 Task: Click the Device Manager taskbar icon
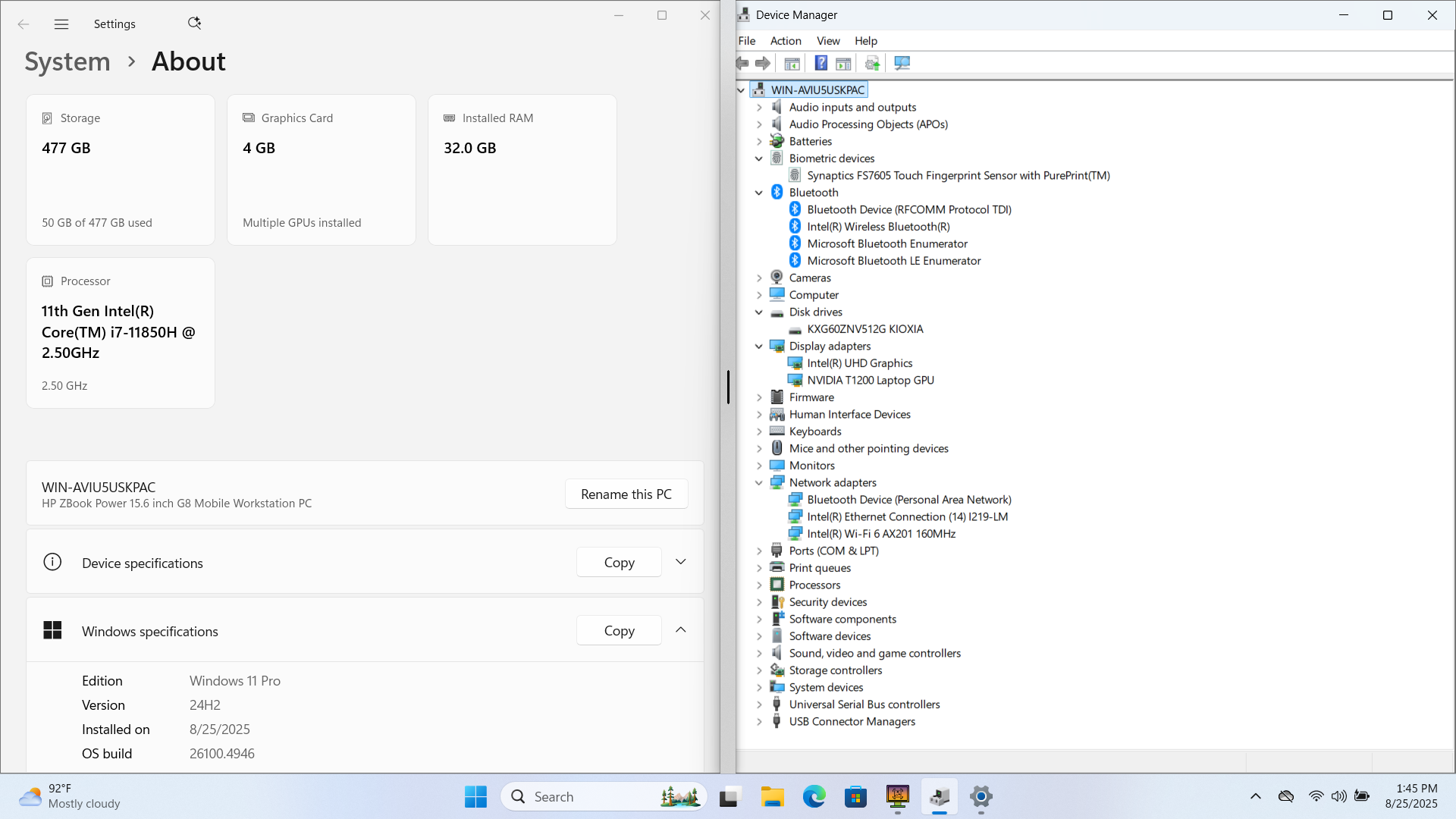[939, 796]
